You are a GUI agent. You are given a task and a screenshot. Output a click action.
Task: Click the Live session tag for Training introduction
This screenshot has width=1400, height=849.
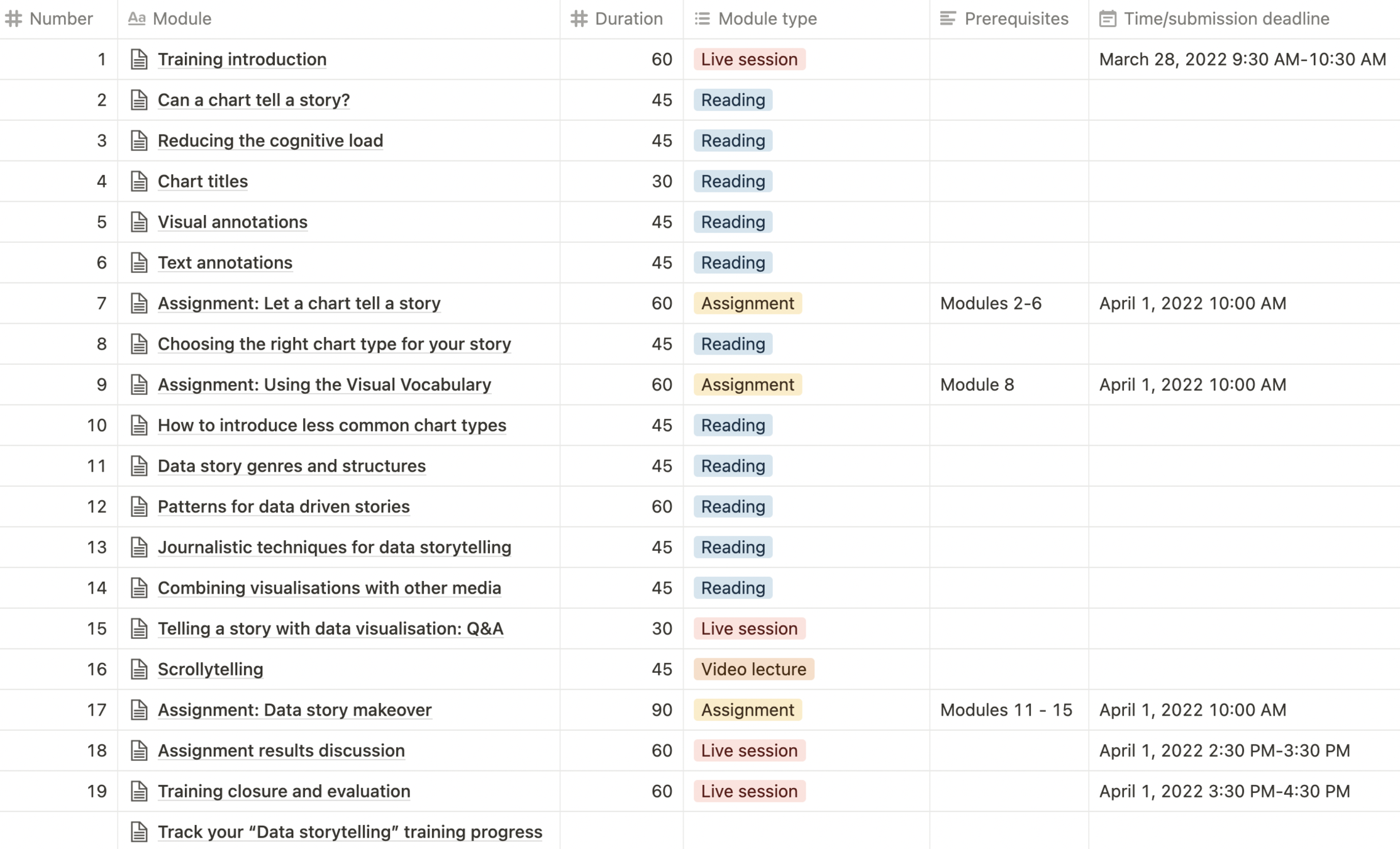click(749, 59)
